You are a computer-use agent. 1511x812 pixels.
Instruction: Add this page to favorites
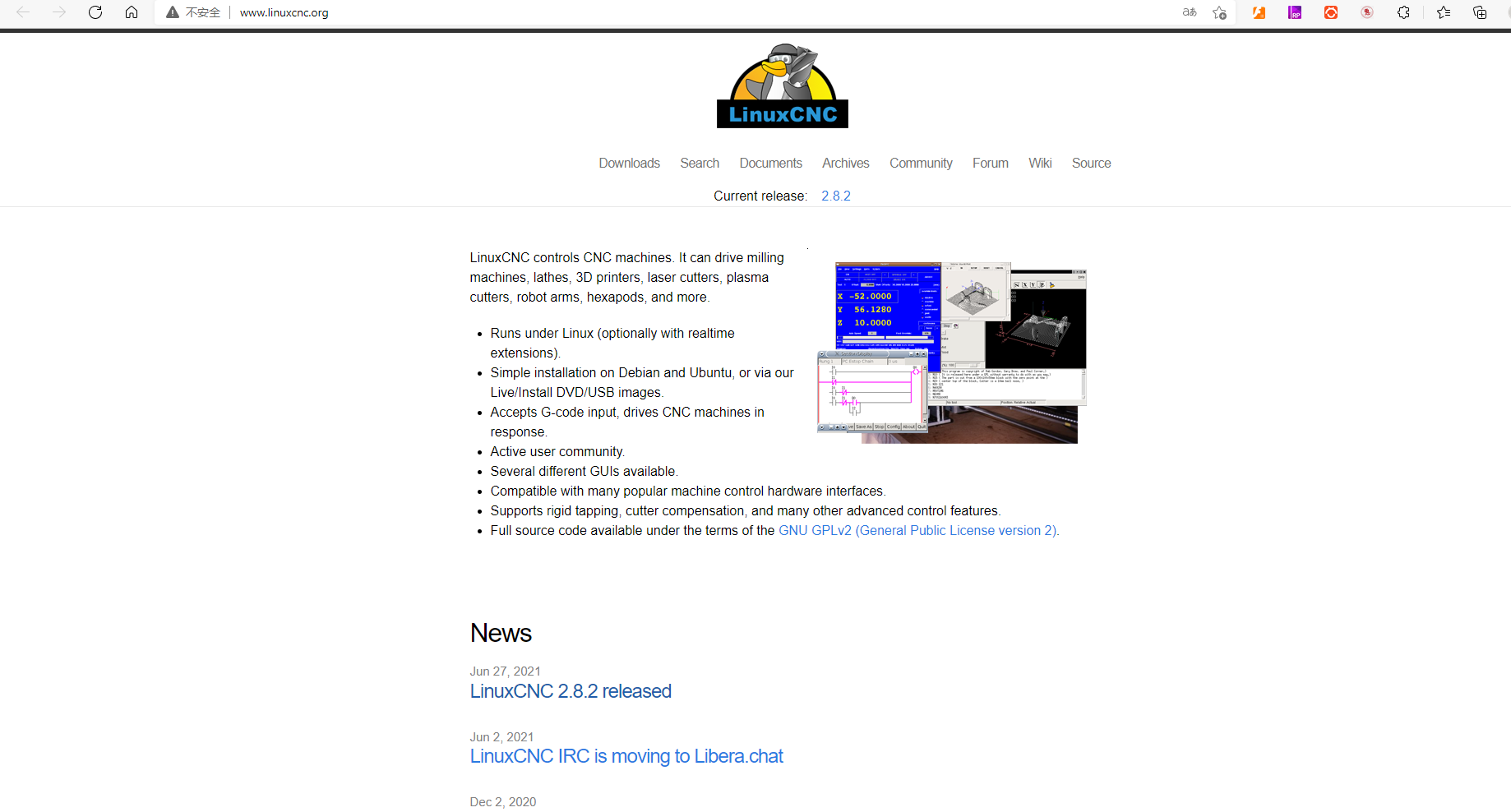coord(1219,12)
